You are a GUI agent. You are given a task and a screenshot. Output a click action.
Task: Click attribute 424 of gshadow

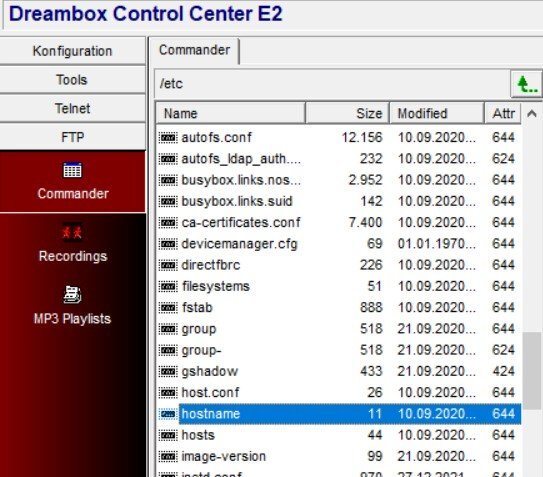click(503, 371)
